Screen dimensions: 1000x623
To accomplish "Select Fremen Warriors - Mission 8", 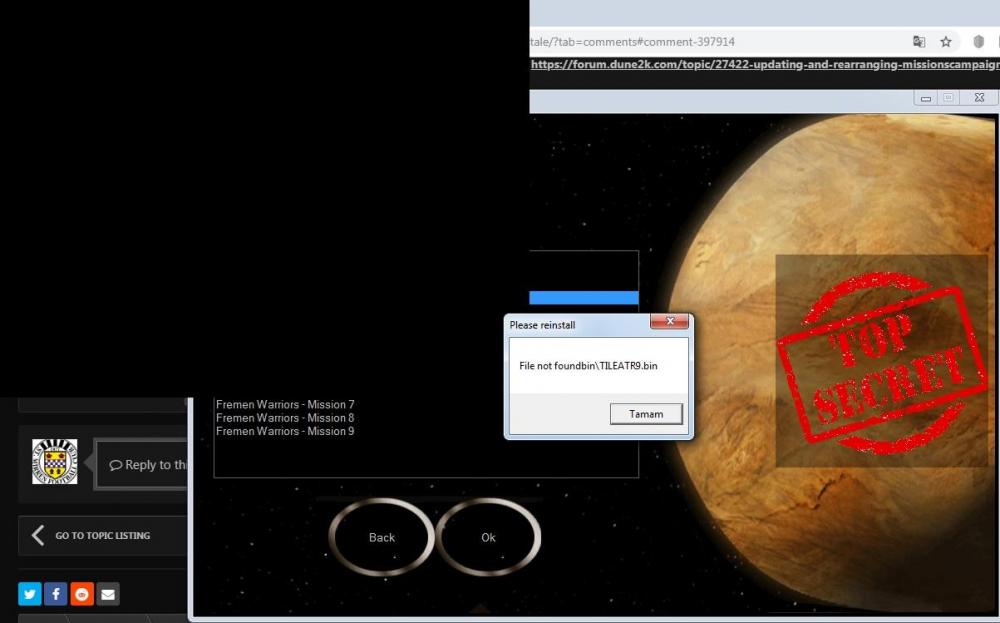I will 285,418.
